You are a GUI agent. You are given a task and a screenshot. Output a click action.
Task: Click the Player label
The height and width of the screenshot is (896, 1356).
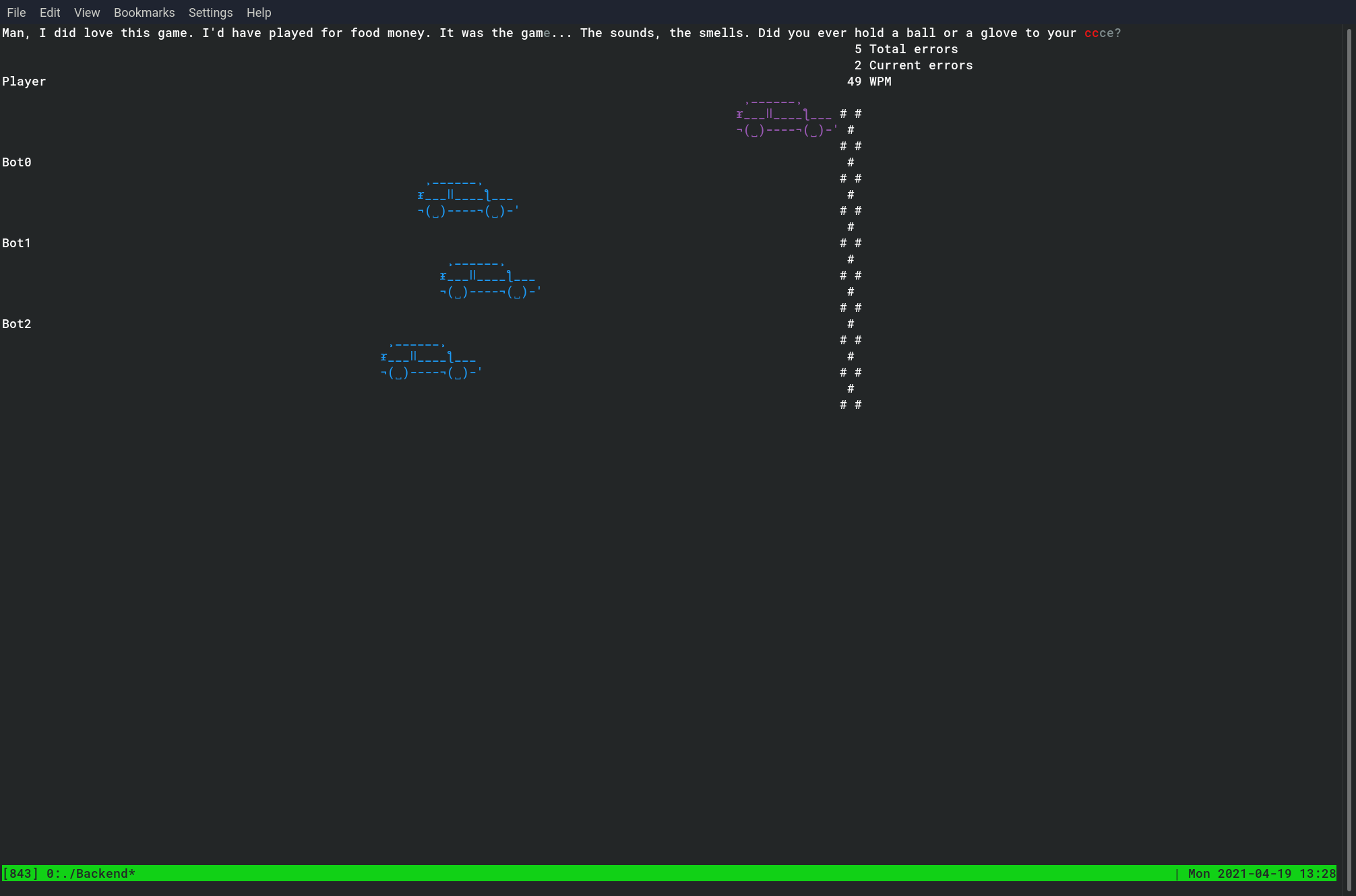(24, 82)
